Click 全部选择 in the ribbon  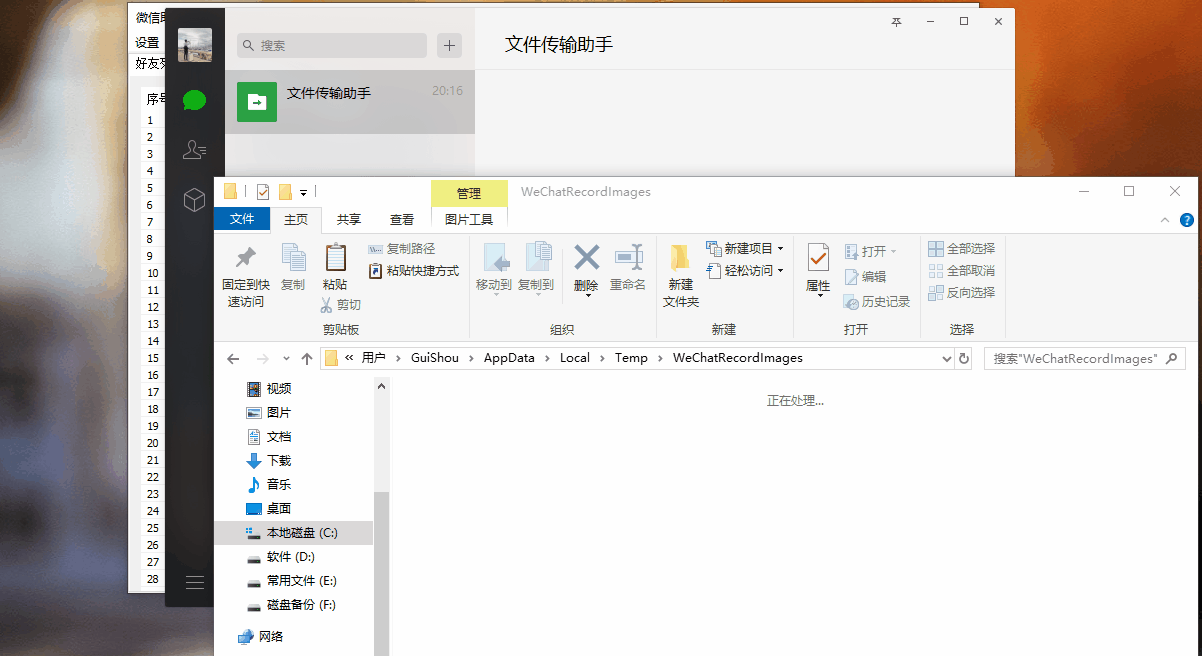[961, 248]
